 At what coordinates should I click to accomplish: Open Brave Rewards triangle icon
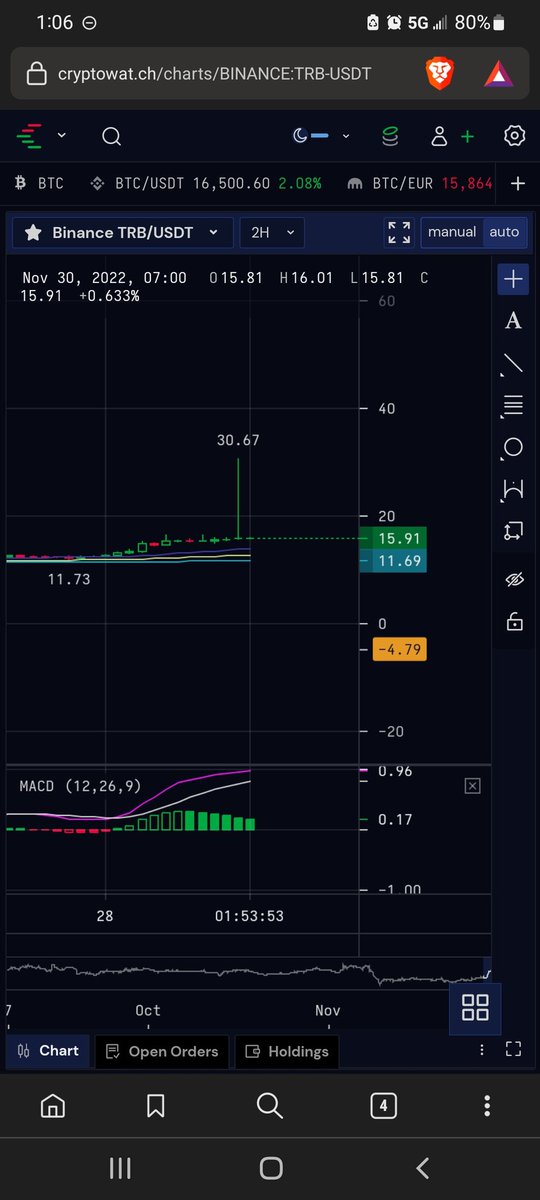tap(498, 73)
